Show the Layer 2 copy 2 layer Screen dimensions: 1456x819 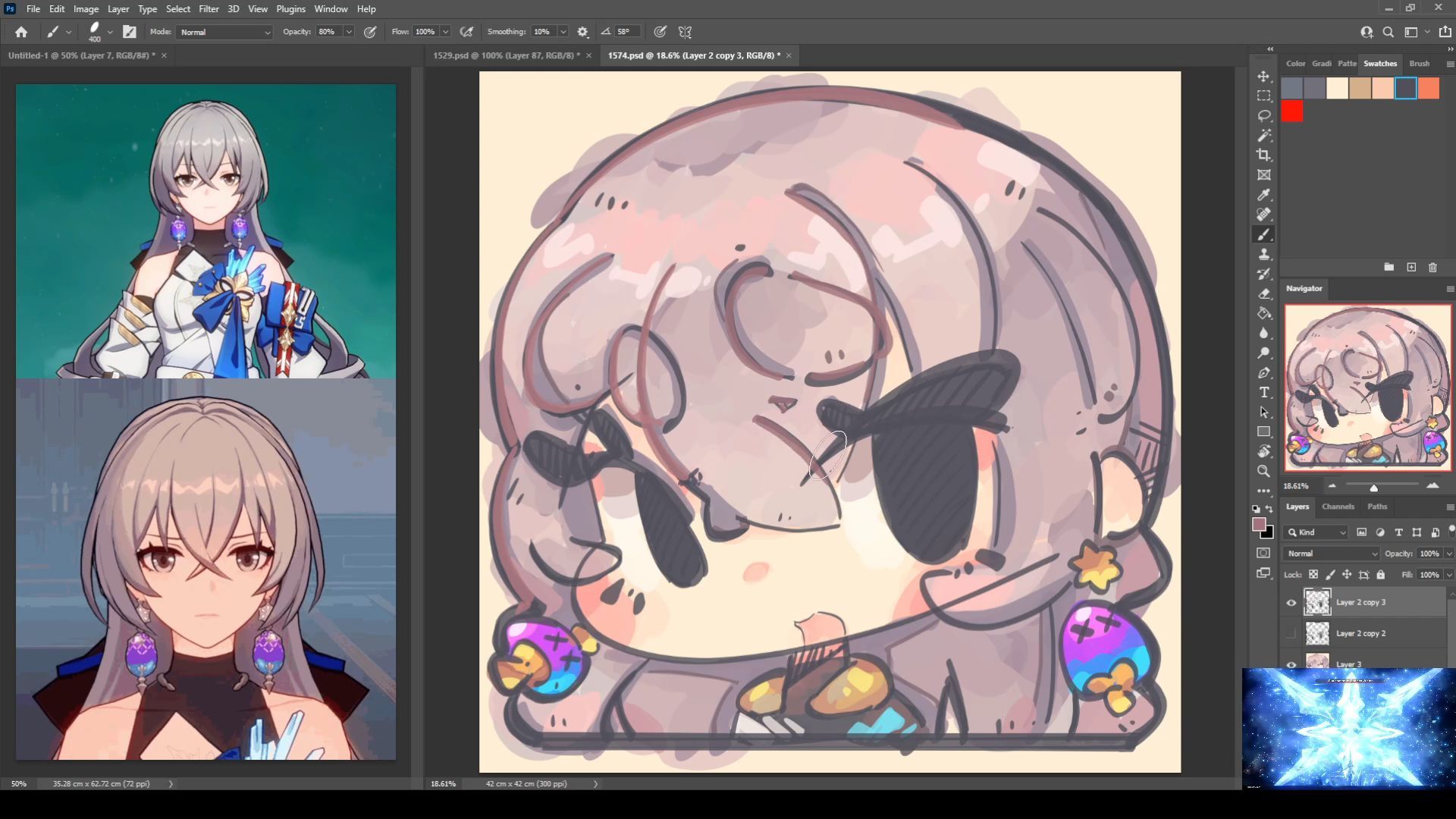(1291, 634)
